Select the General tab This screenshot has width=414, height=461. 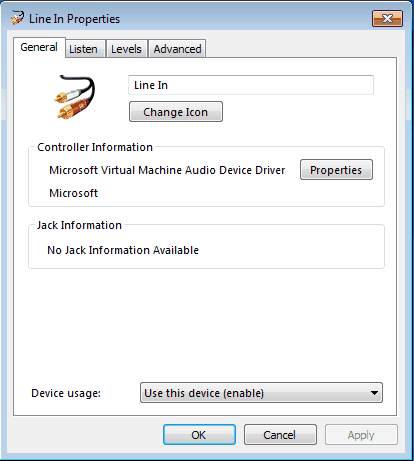(x=39, y=47)
